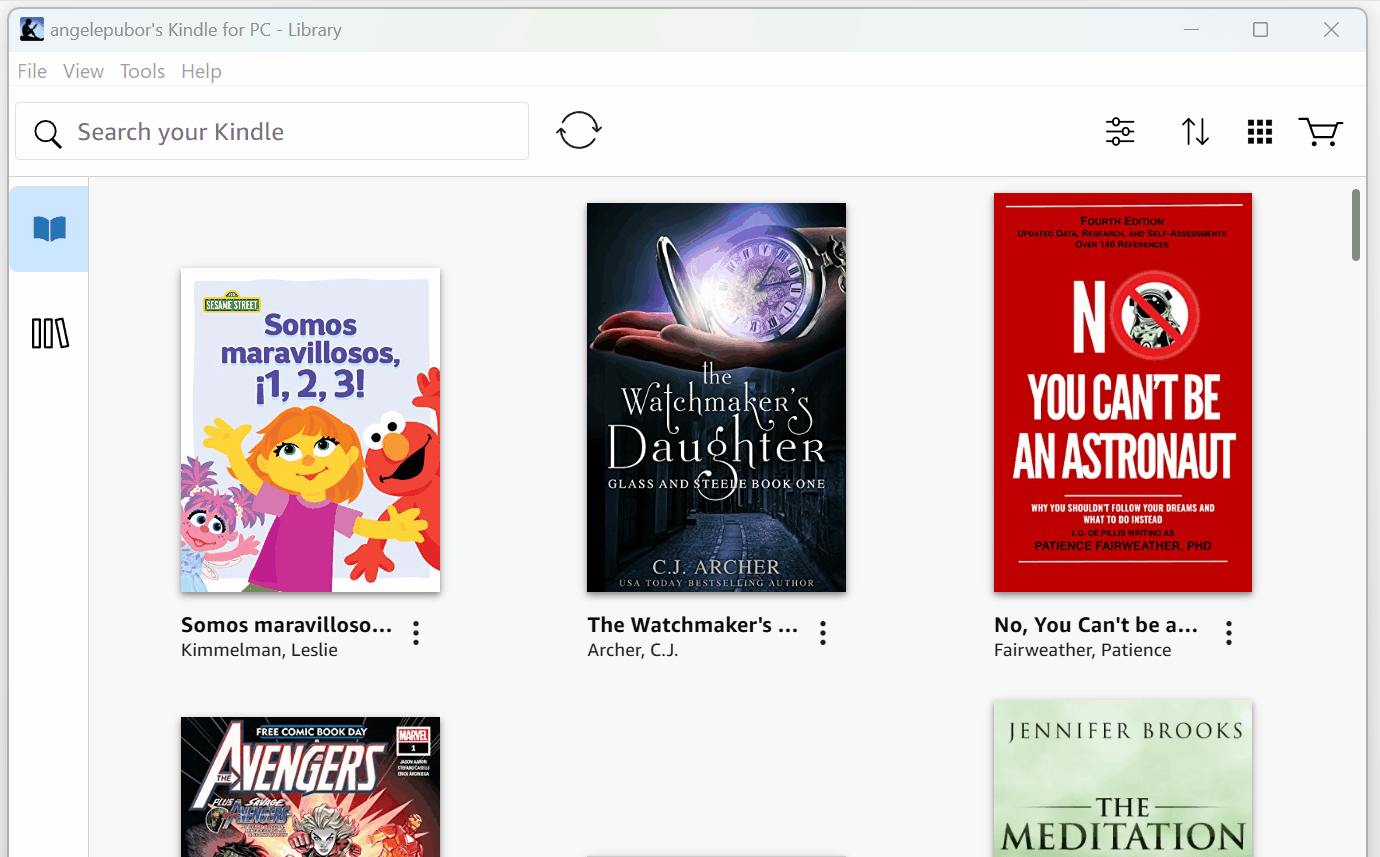Open the Help menu
The height and width of the screenshot is (857, 1380).
pos(201,71)
